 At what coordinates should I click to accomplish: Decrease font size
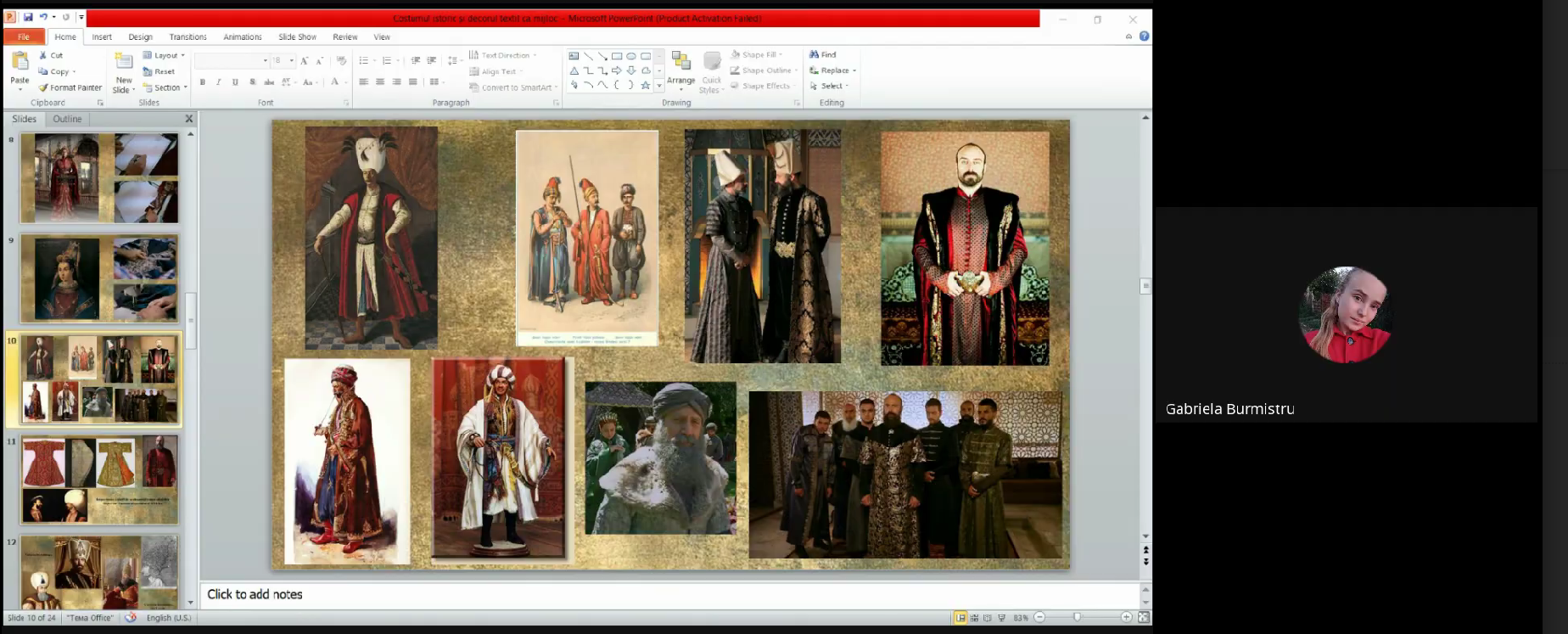pyautogui.click(x=320, y=60)
